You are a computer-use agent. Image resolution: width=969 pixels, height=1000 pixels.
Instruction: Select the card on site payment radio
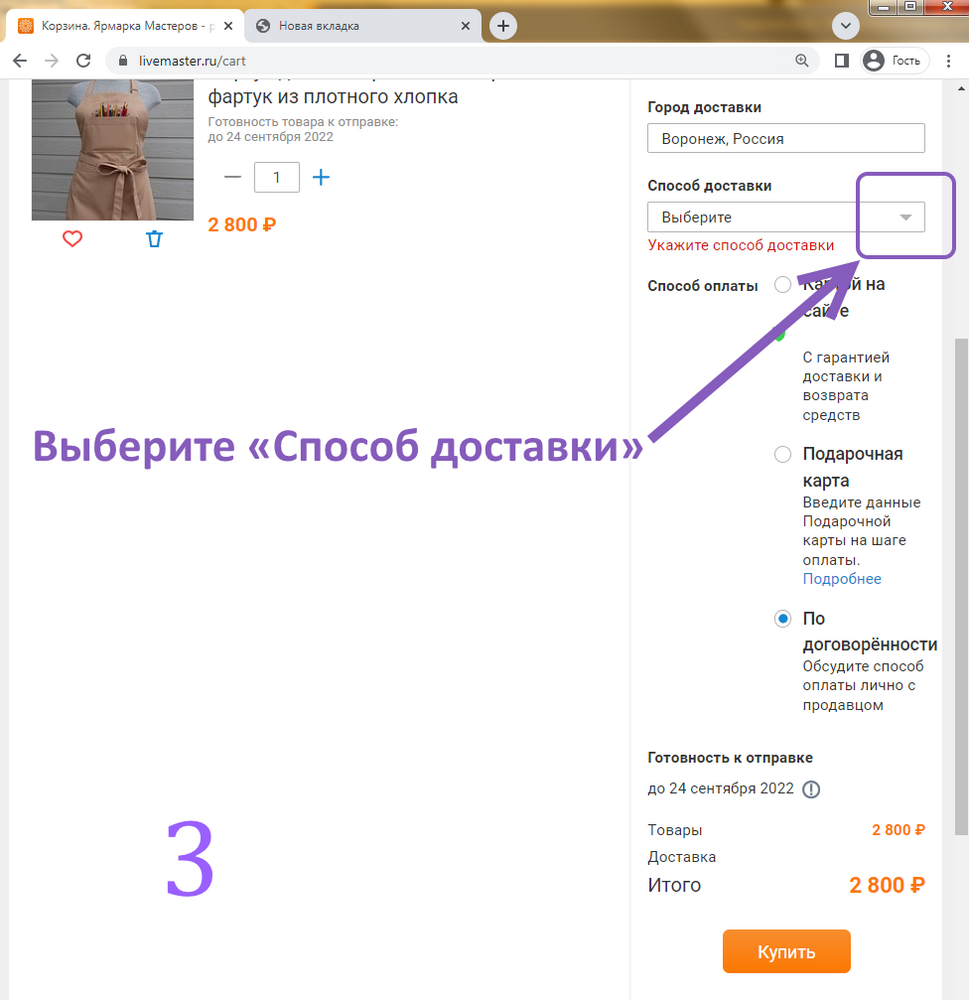coord(782,284)
